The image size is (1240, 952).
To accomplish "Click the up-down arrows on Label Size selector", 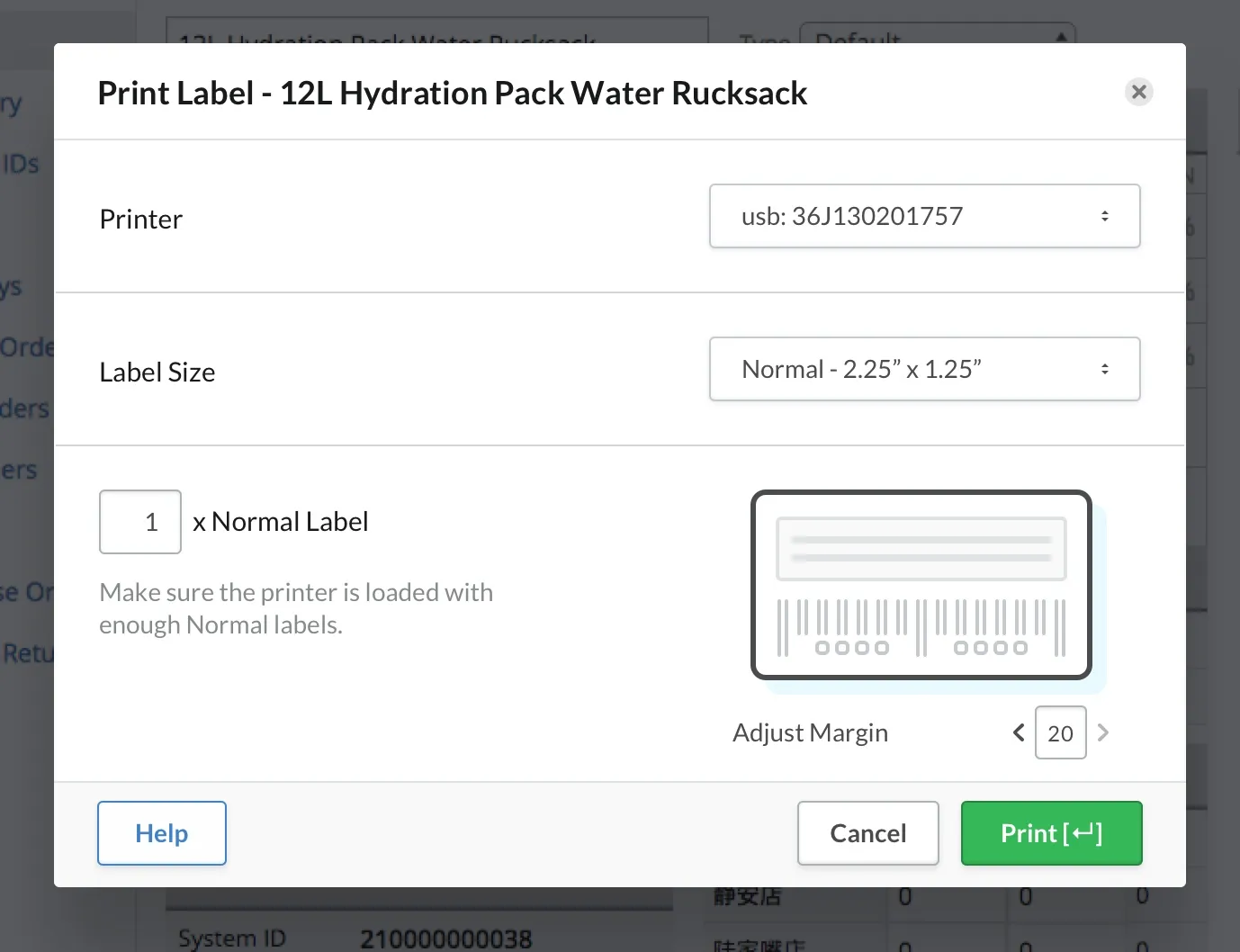I will 1104,369.
